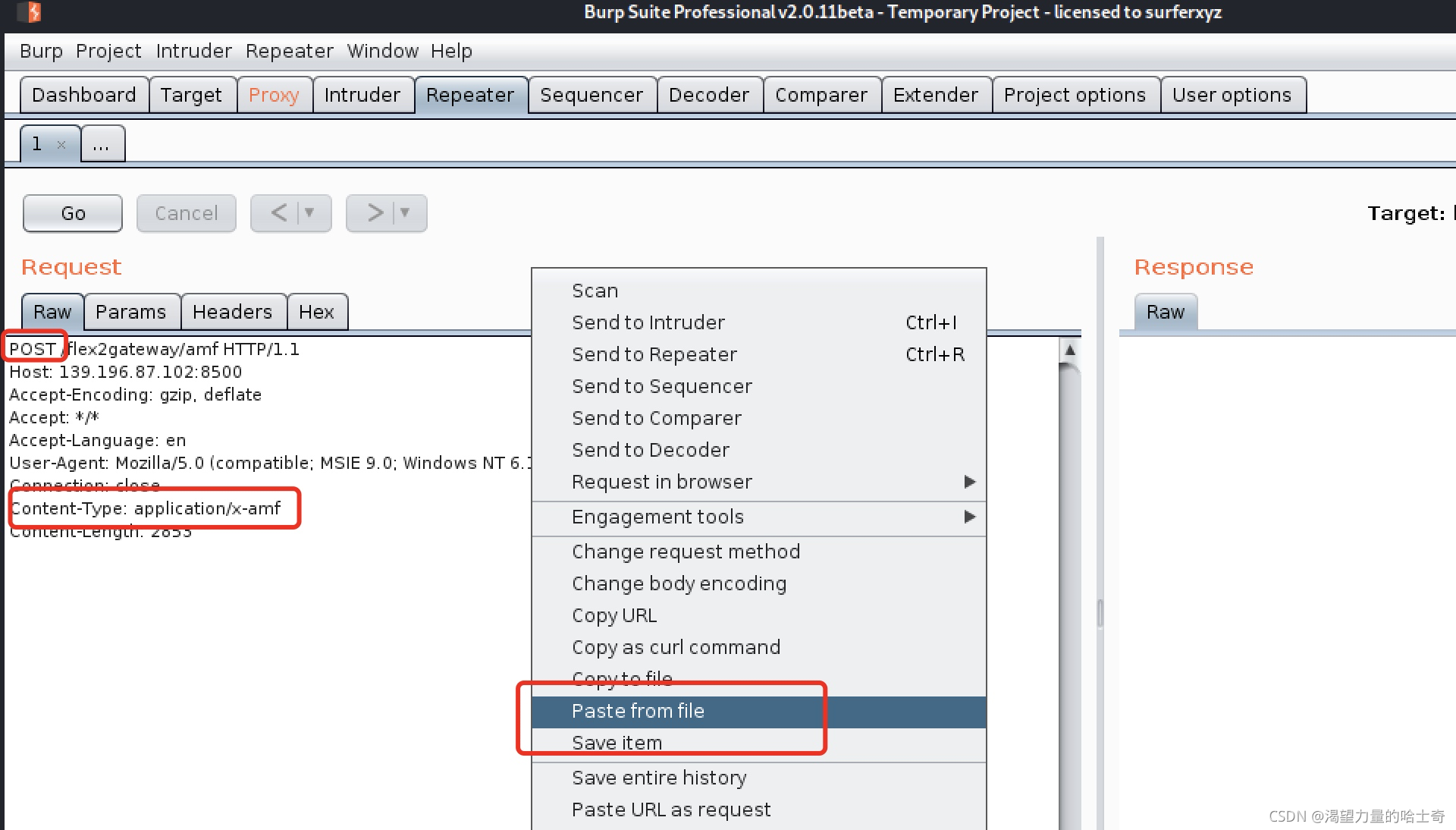Screen dimensions: 1456x830
Task: Open the Intruder menu in menu bar
Action: pos(194,51)
